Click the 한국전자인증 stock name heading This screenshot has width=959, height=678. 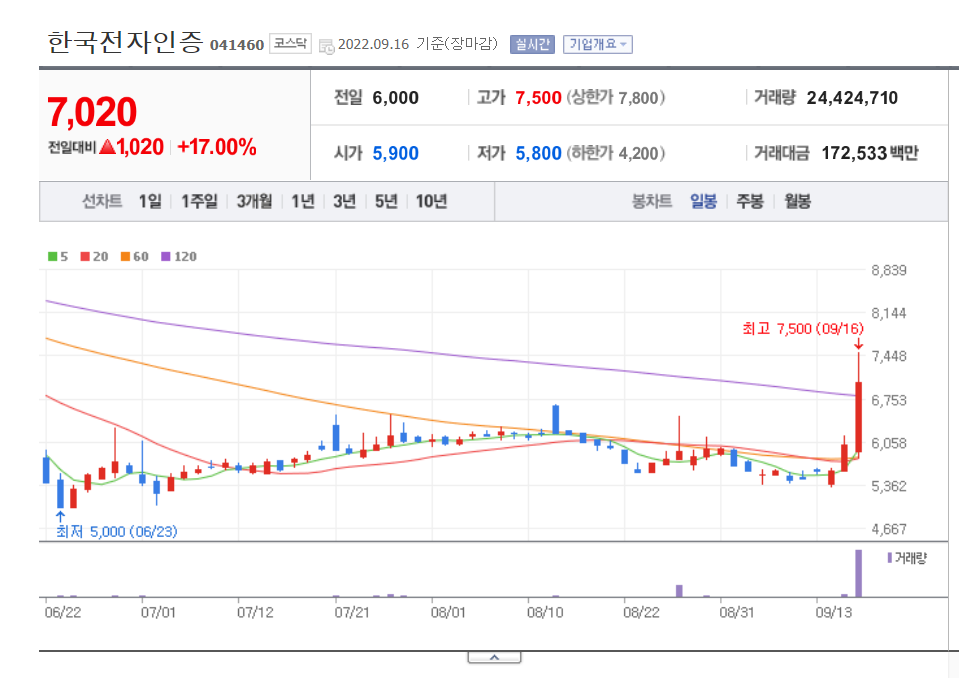(125, 42)
